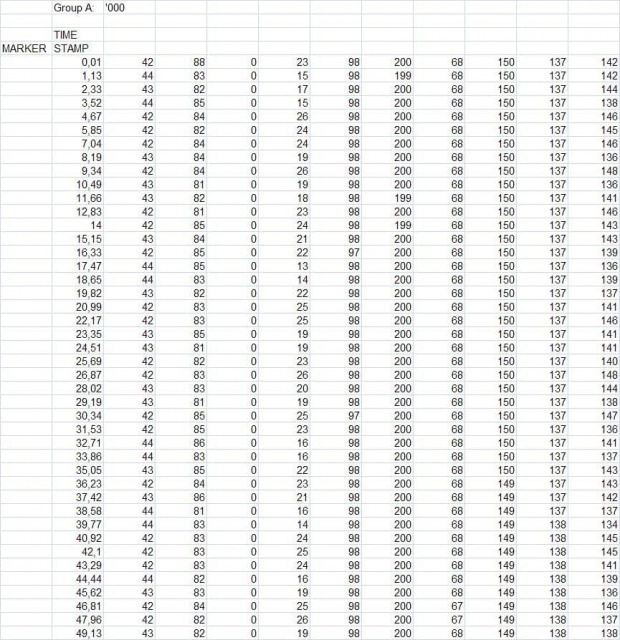Click the 149 cell in the 36,23 row
620x640 pixels.
[x=491, y=484]
